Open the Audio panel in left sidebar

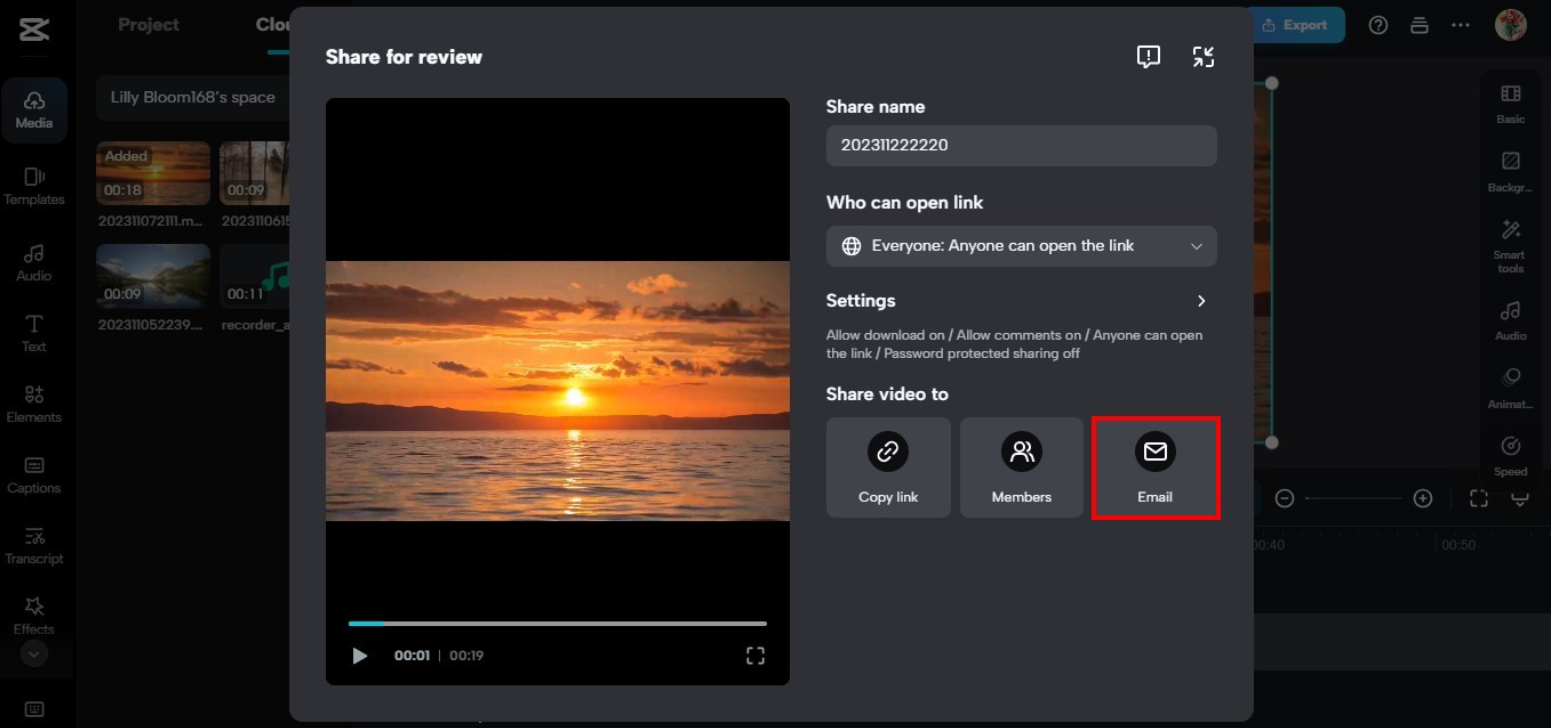35,262
